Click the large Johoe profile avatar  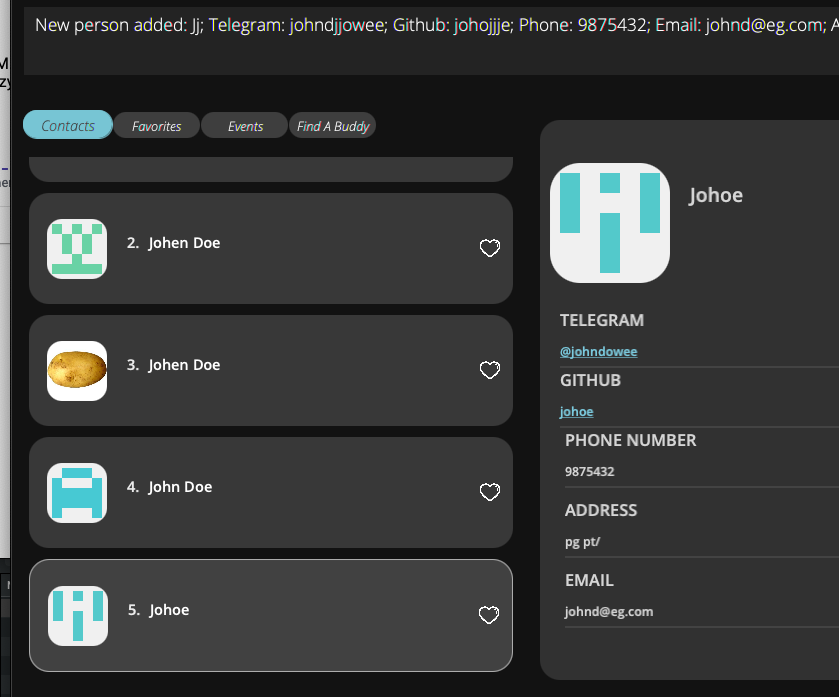tap(610, 223)
